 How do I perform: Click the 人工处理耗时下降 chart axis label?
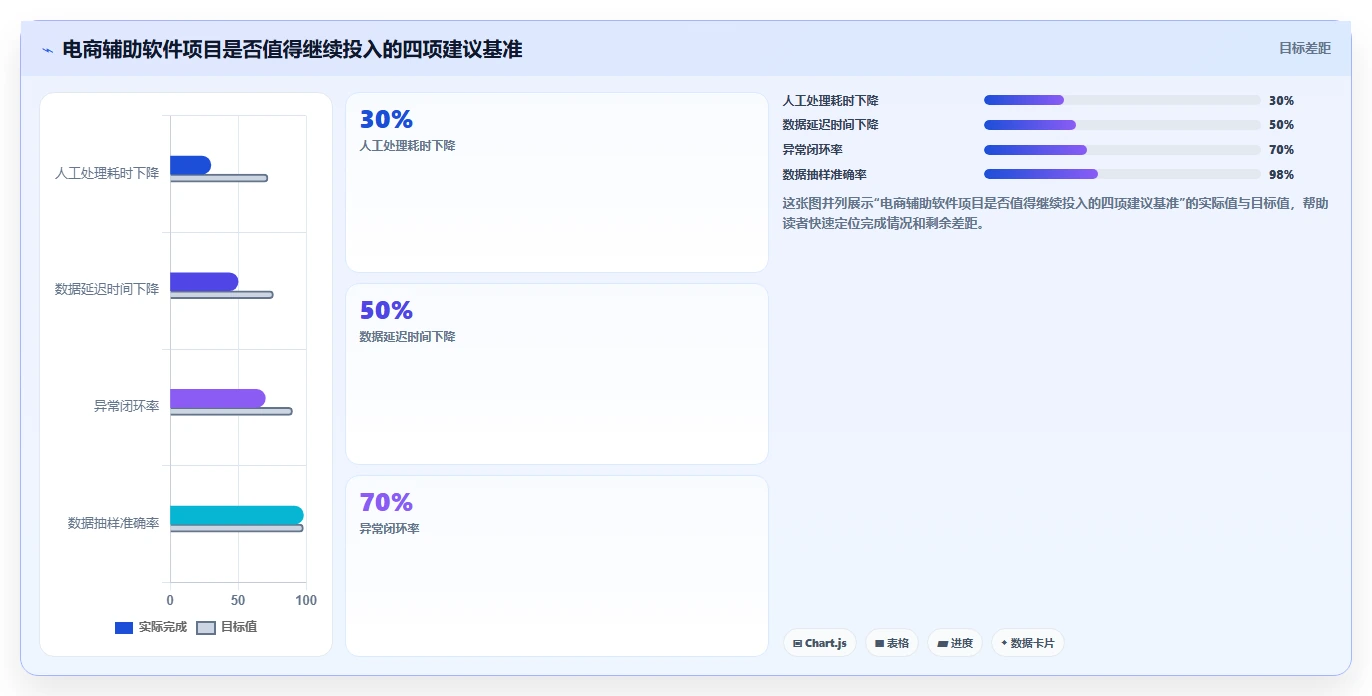[x=107, y=173]
